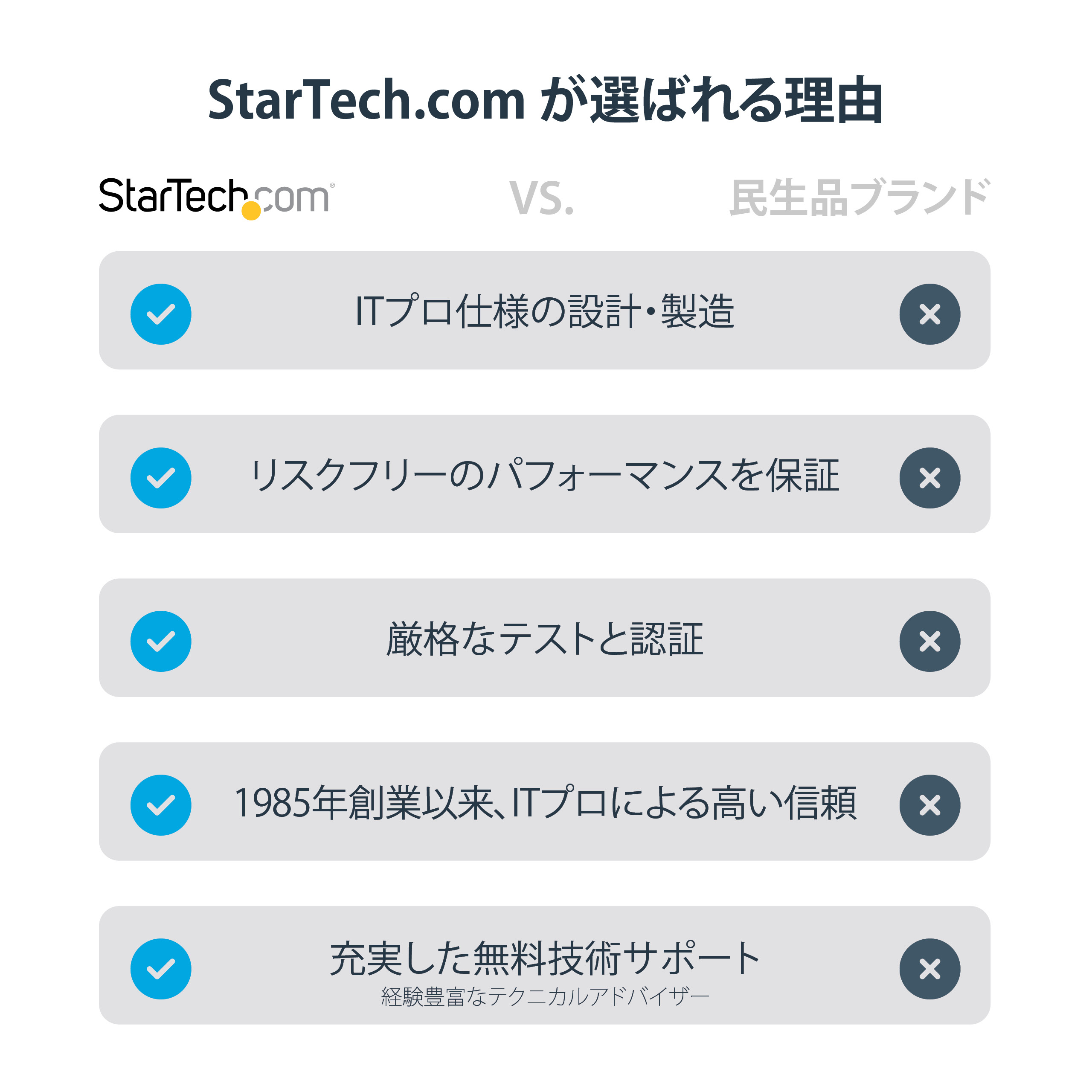The image size is (1092, 1092).
Task: Select the リスクフリーのパフォーマンスを保証 text
Action: [545, 475]
